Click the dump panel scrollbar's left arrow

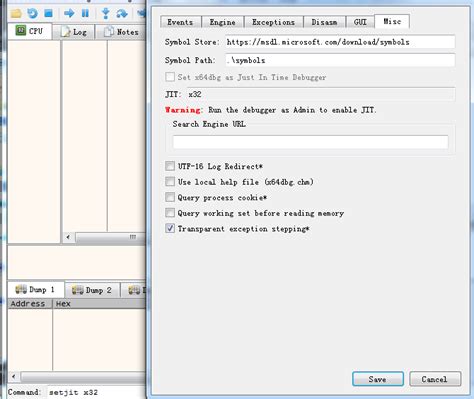(13, 377)
